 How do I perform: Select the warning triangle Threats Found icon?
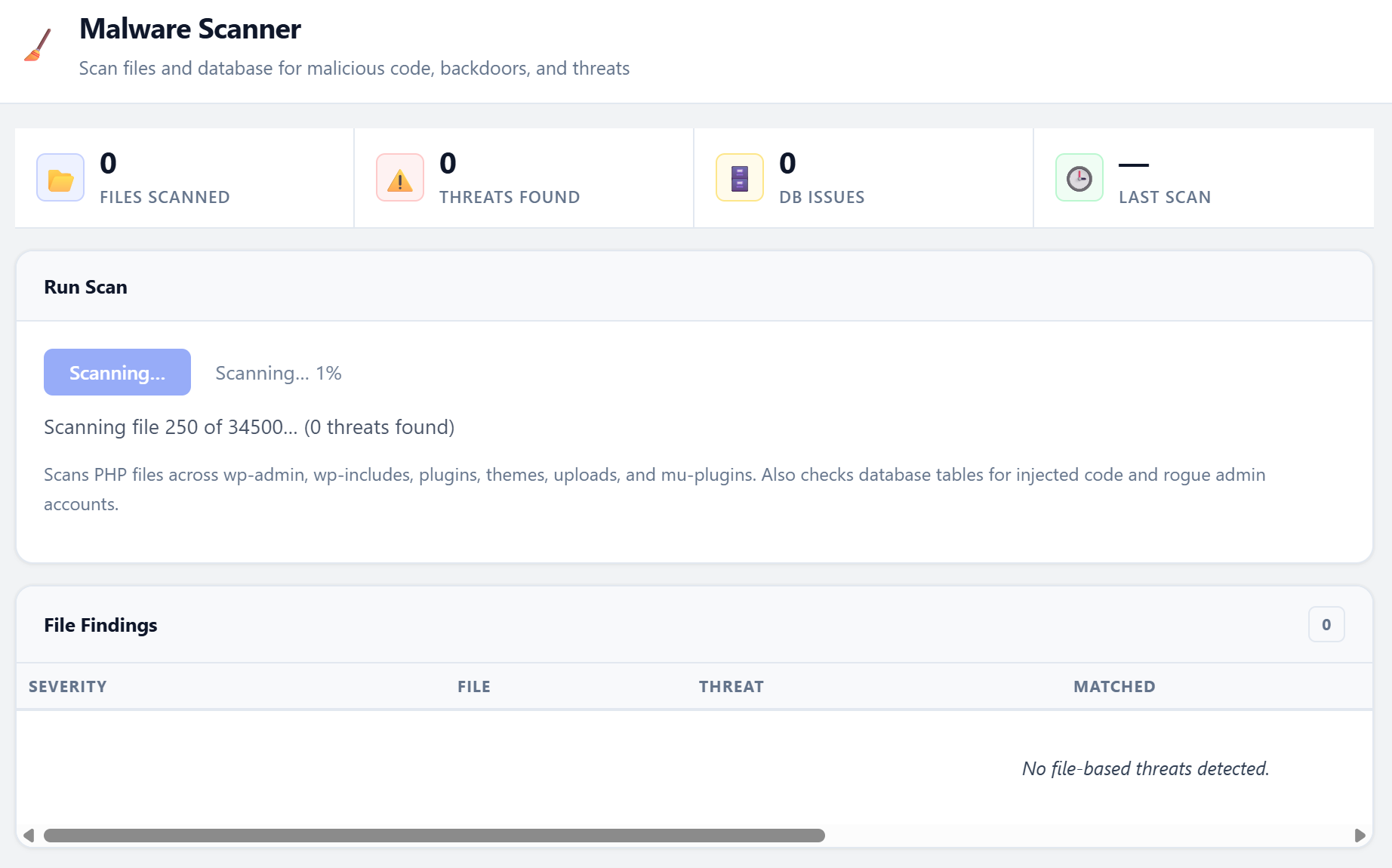click(399, 178)
